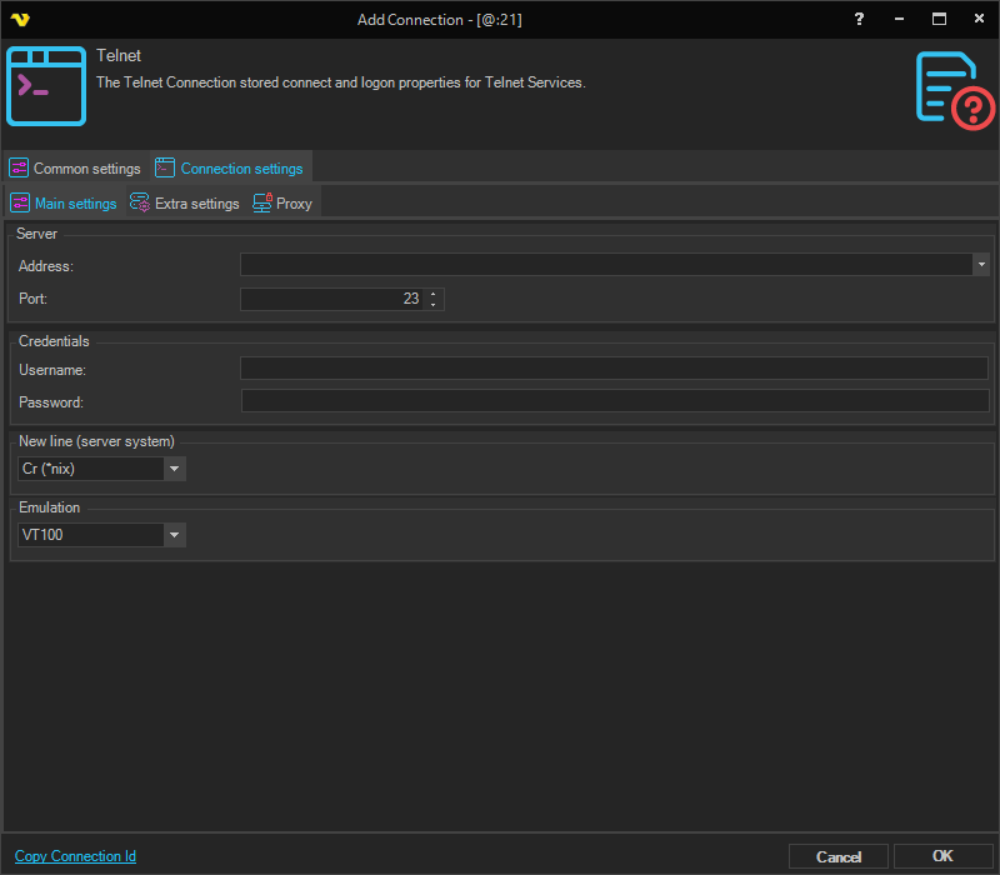The image size is (1000, 875).
Task: Click the Telnet terminal icon in header
Action: 46,86
